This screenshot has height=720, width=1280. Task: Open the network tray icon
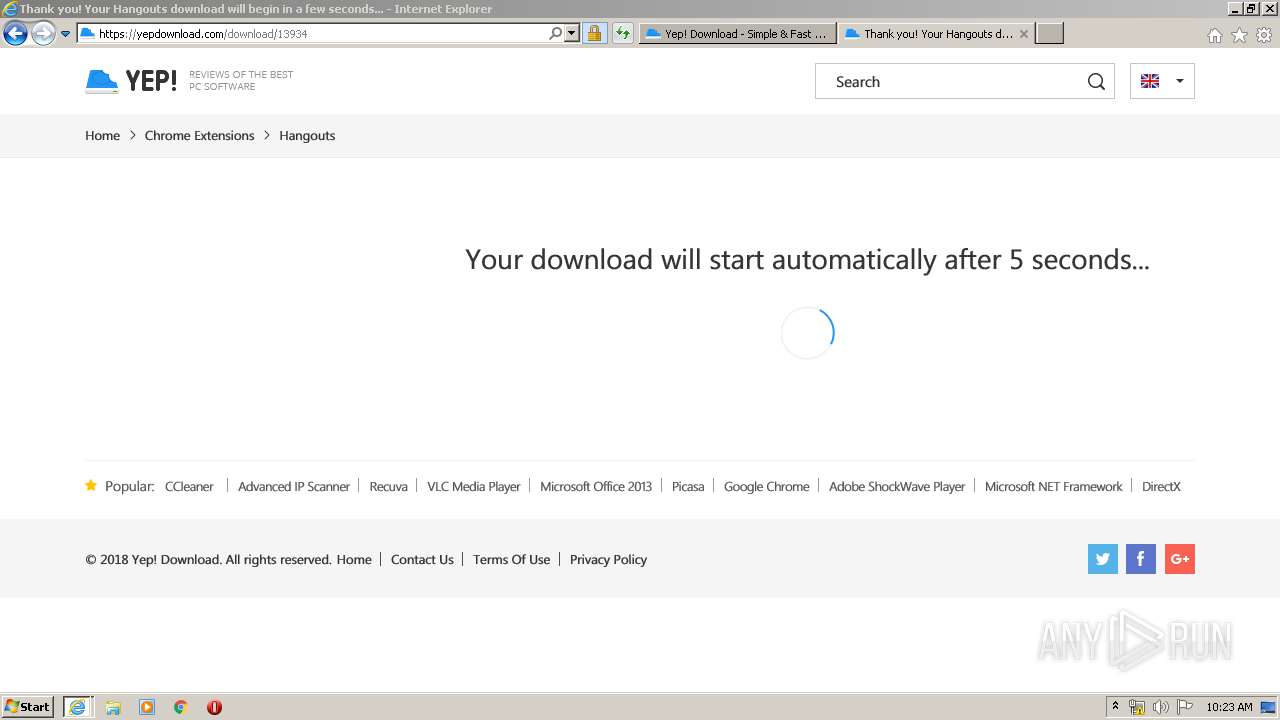point(1137,707)
